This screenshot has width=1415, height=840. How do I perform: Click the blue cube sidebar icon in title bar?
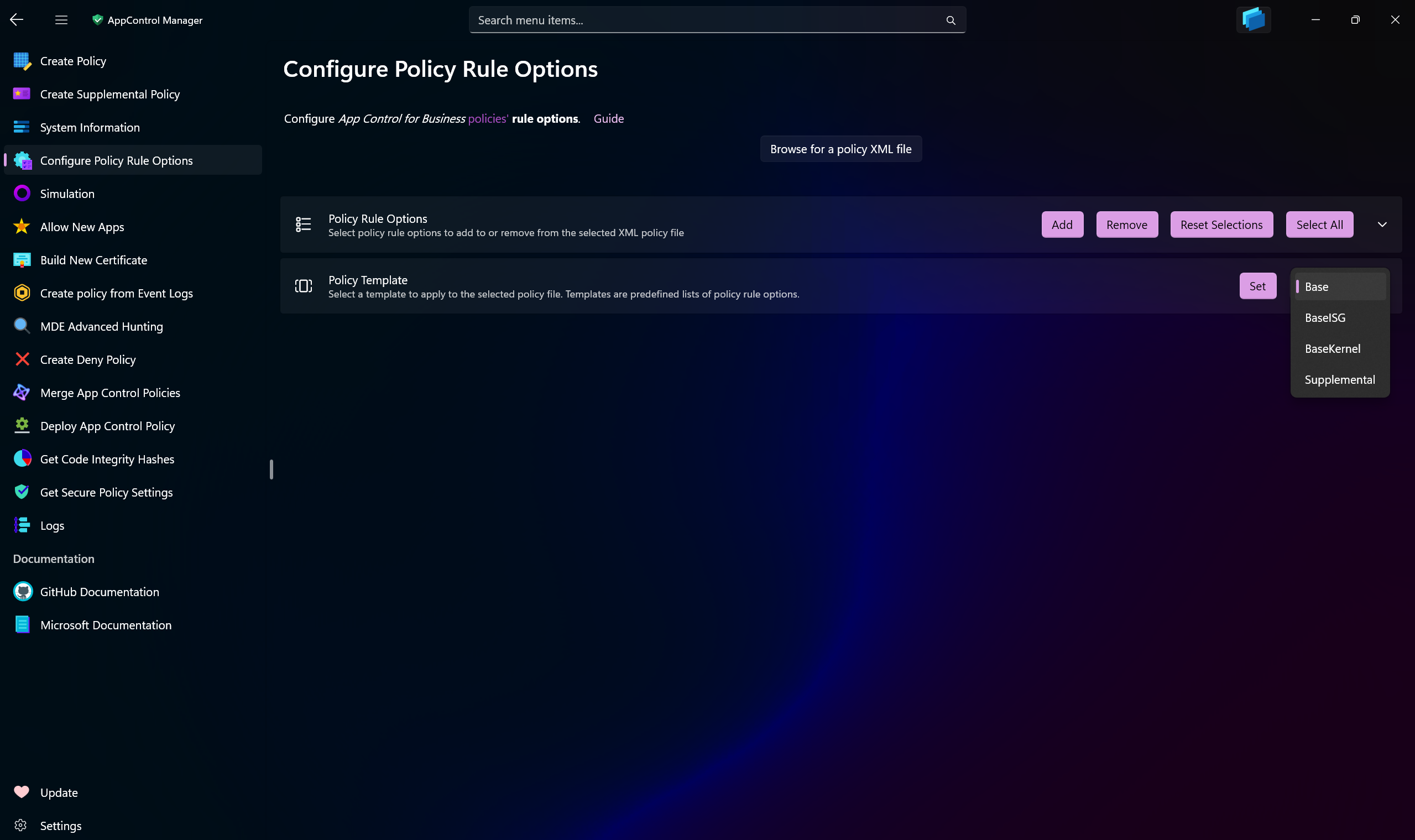click(1253, 20)
